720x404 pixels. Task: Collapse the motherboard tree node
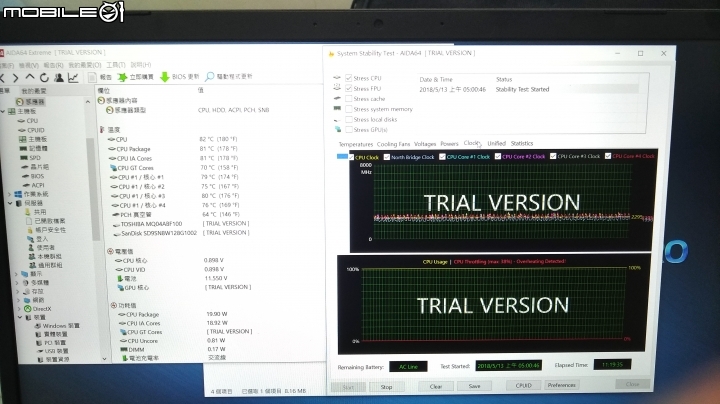pos(3,111)
